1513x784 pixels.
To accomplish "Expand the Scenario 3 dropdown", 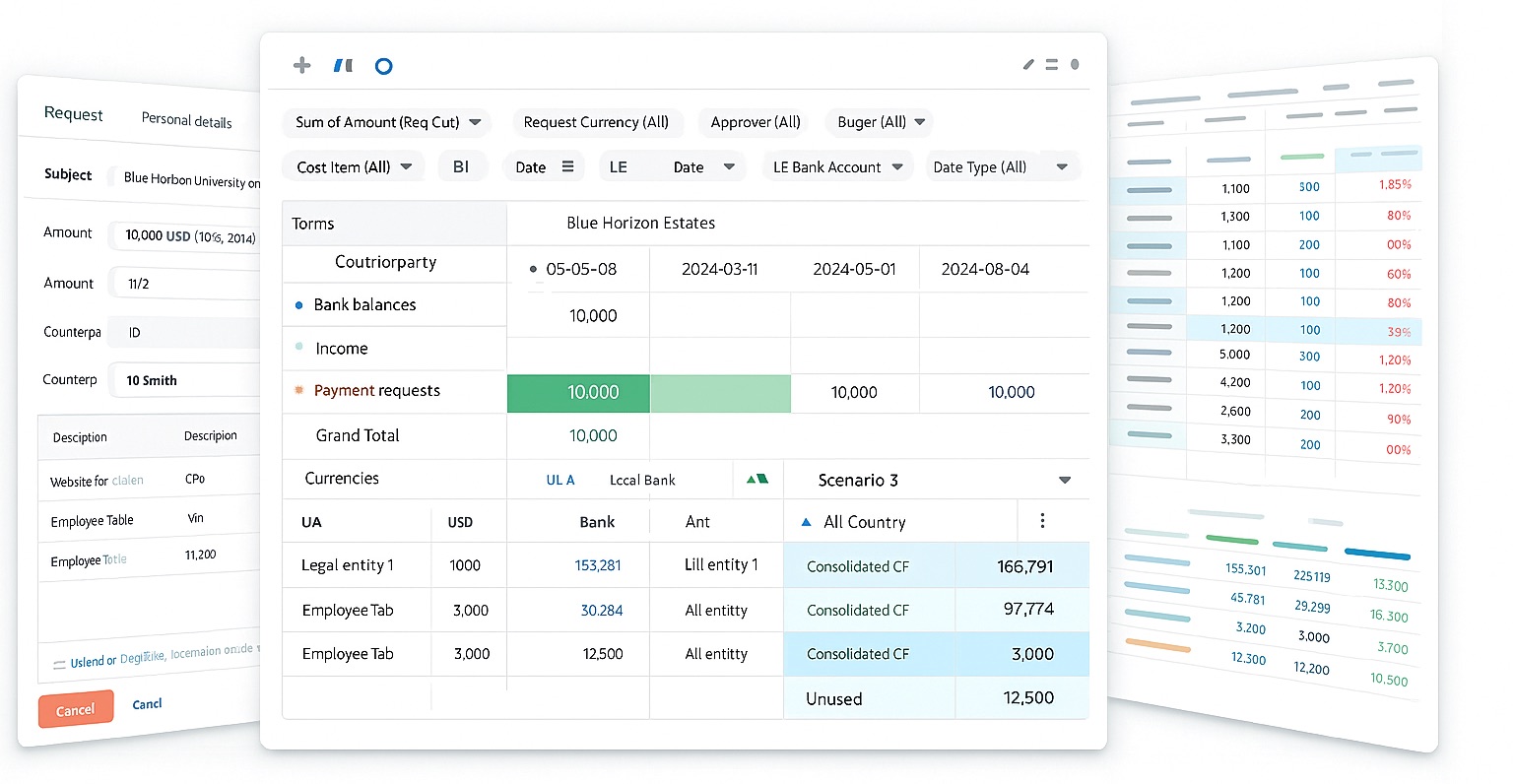I will point(1064,481).
